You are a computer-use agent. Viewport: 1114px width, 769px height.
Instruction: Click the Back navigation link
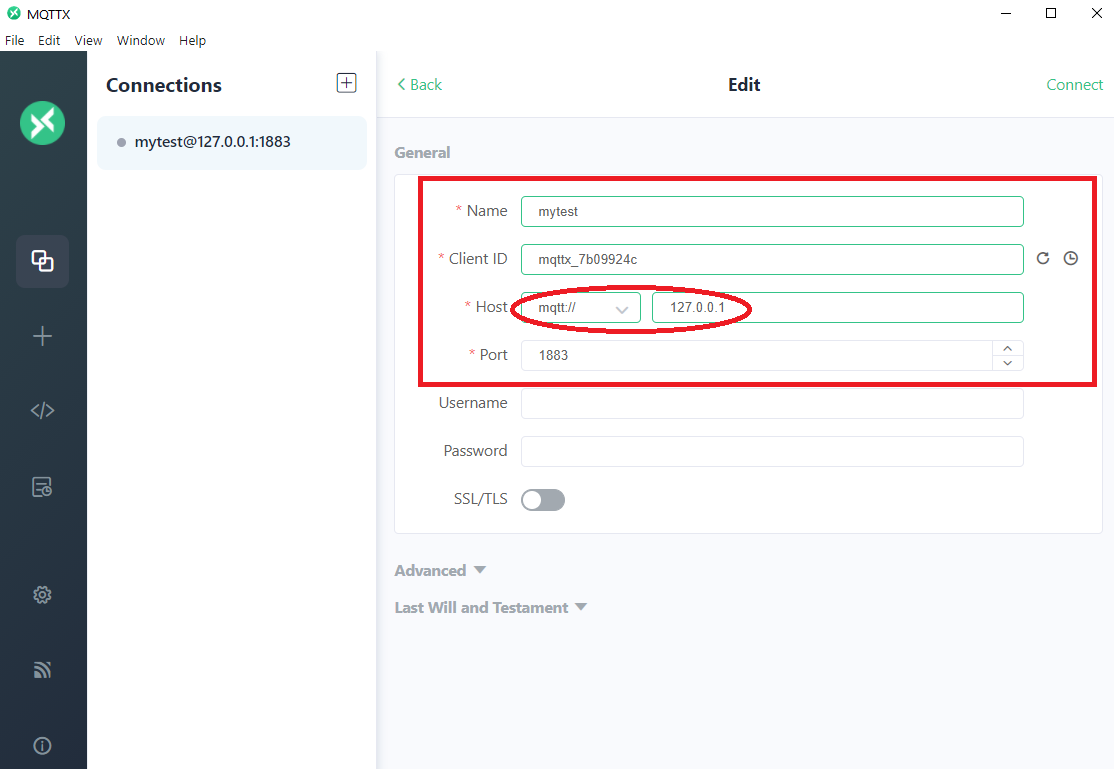click(419, 84)
